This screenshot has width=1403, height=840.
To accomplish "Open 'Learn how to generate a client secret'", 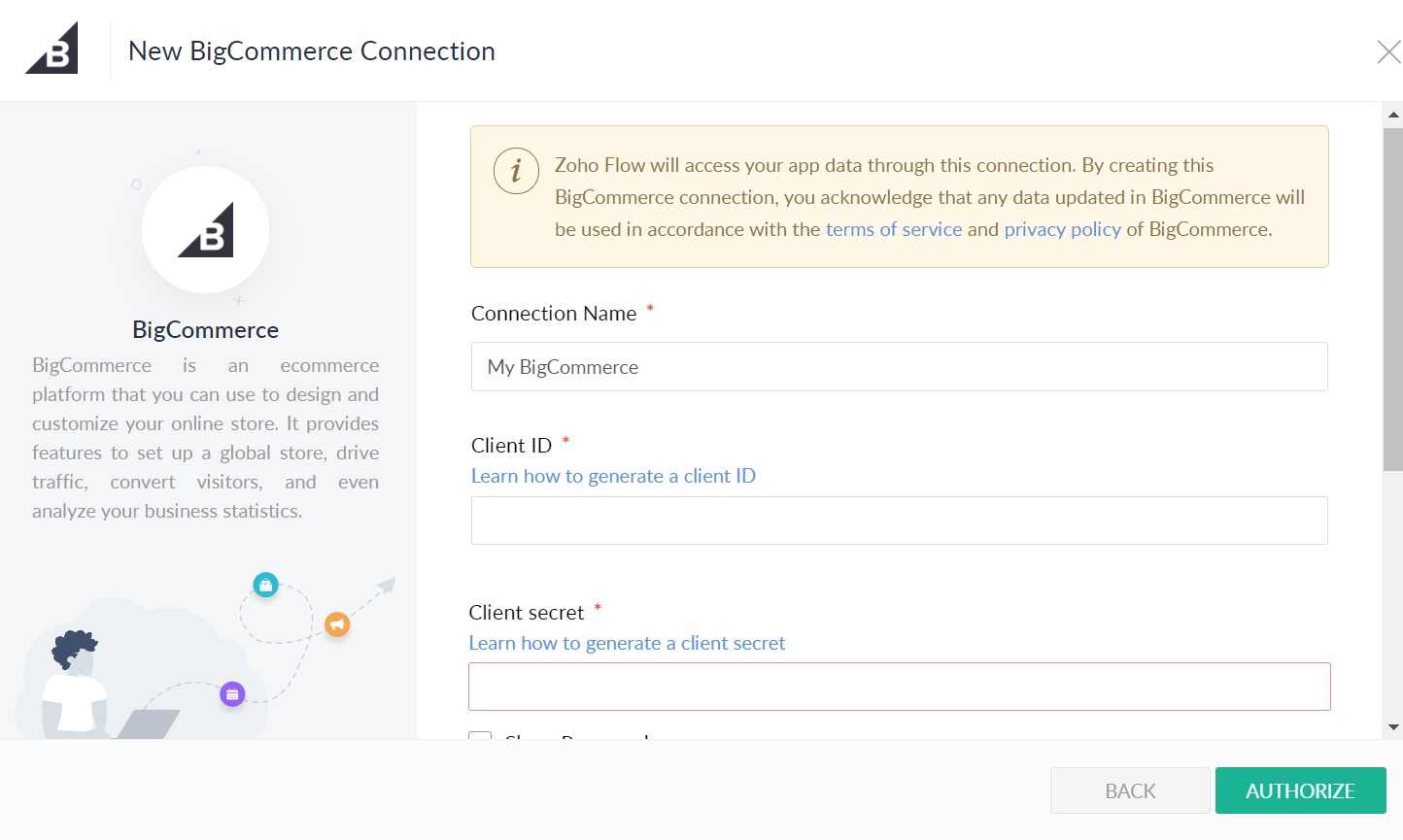I will (x=627, y=643).
